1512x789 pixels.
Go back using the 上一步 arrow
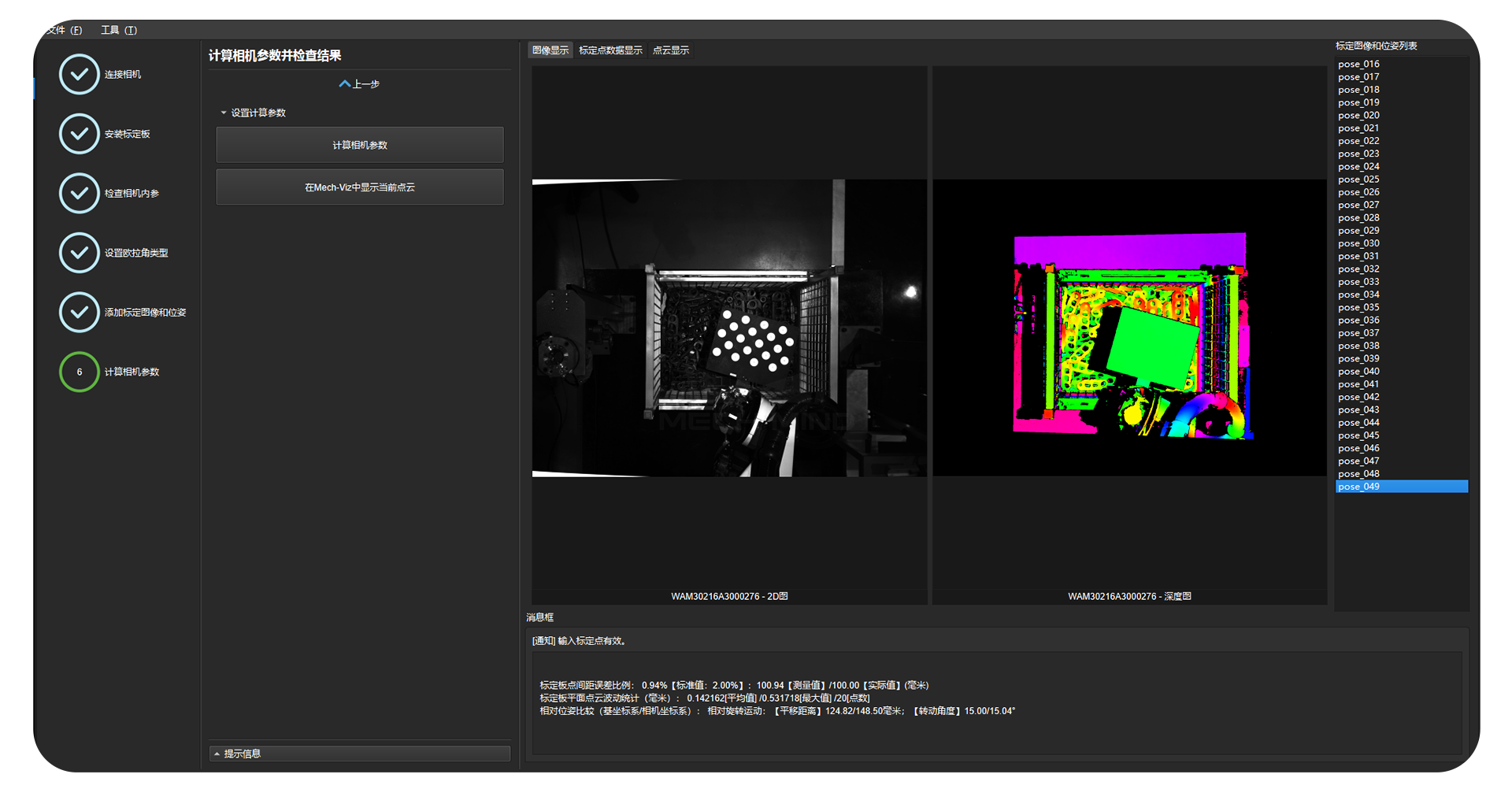pyautogui.click(x=359, y=84)
